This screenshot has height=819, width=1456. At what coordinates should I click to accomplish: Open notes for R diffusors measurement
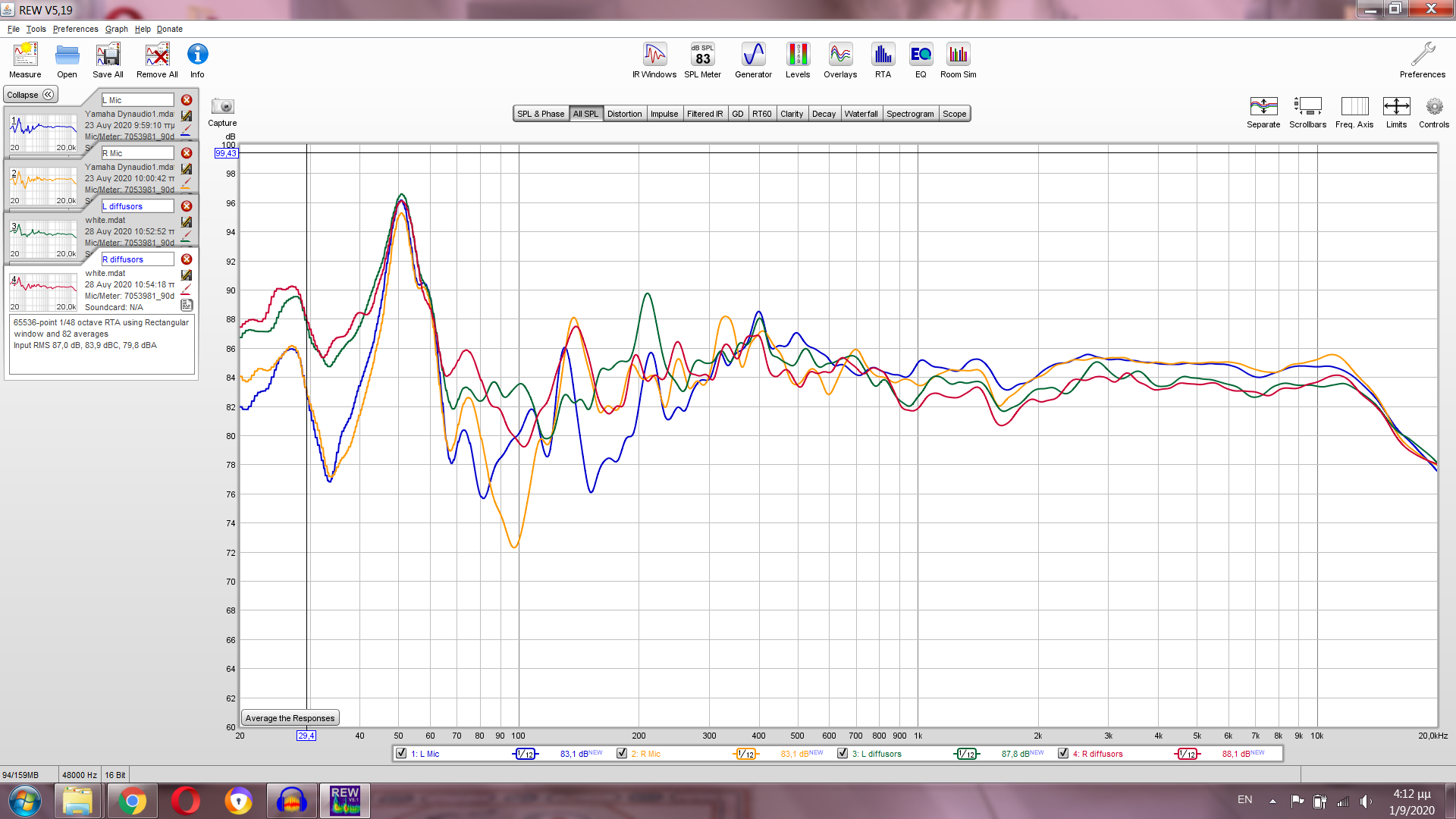(187, 305)
